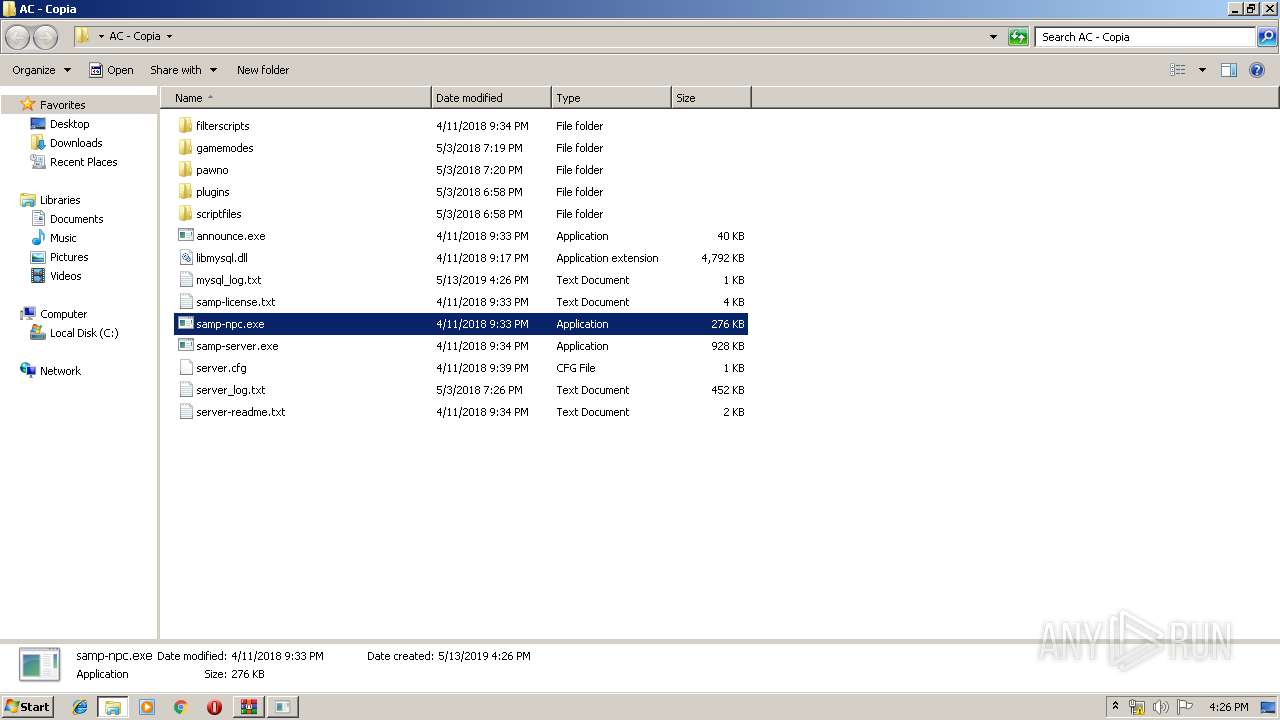The image size is (1280, 720).
Task: Click the Change your view icon
Action: [x=1178, y=70]
